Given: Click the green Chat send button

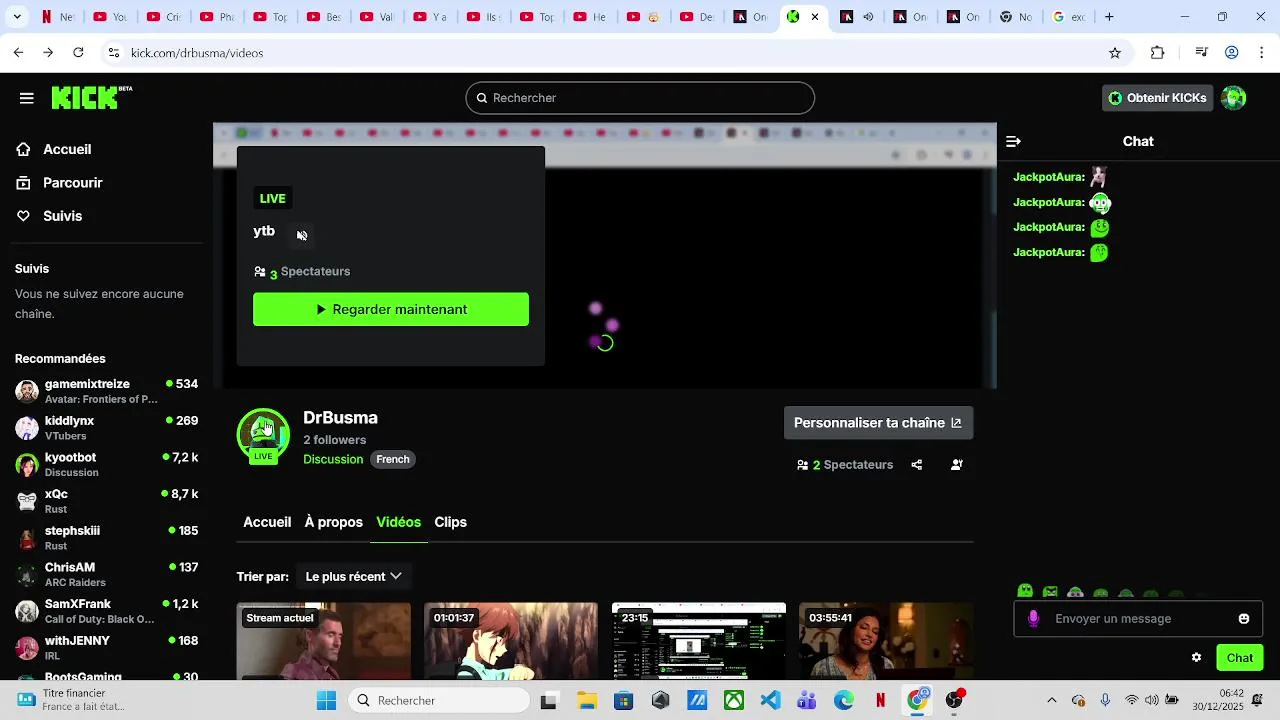Looking at the screenshot, I should click(1239, 658).
